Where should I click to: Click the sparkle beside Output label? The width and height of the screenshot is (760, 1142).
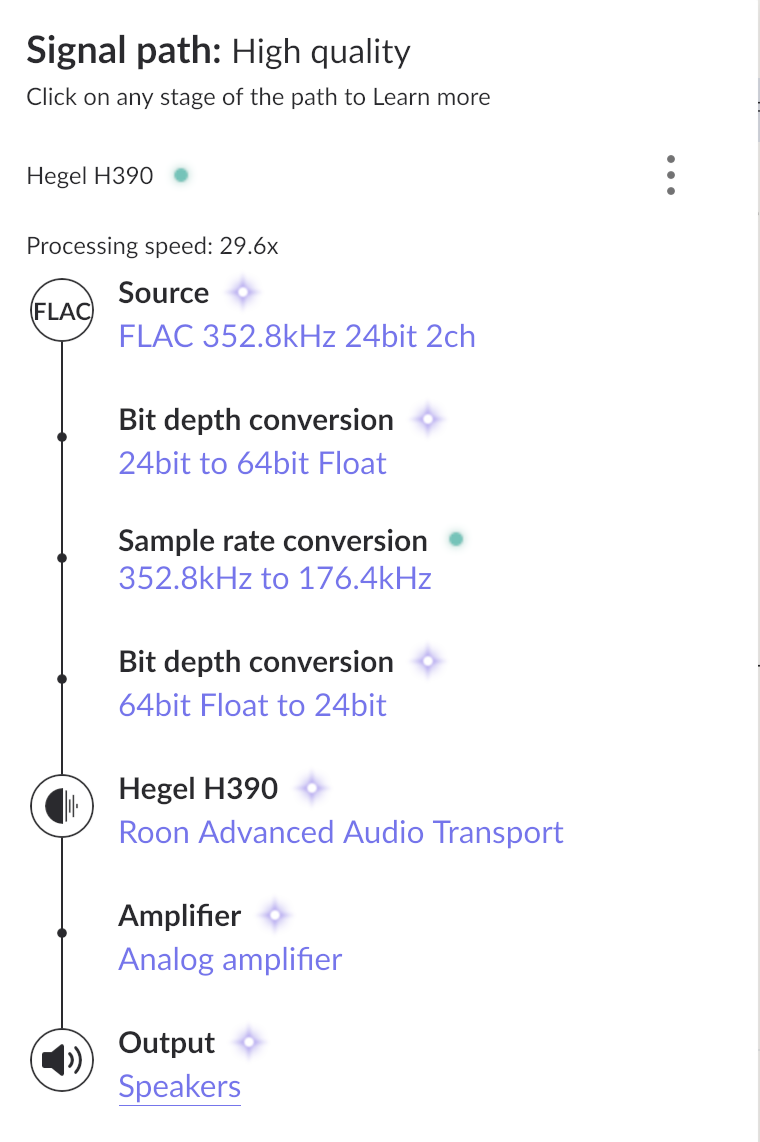coord(249,1043)
